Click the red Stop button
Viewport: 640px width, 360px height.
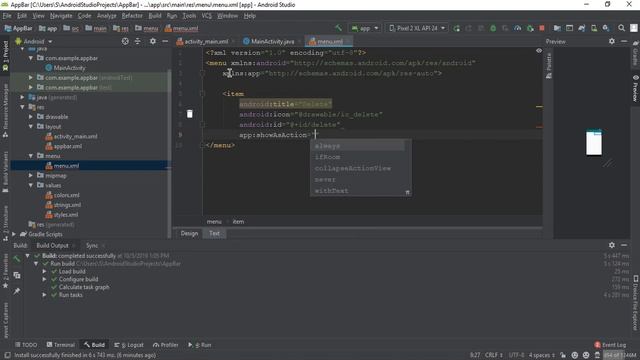click(542, 28)
